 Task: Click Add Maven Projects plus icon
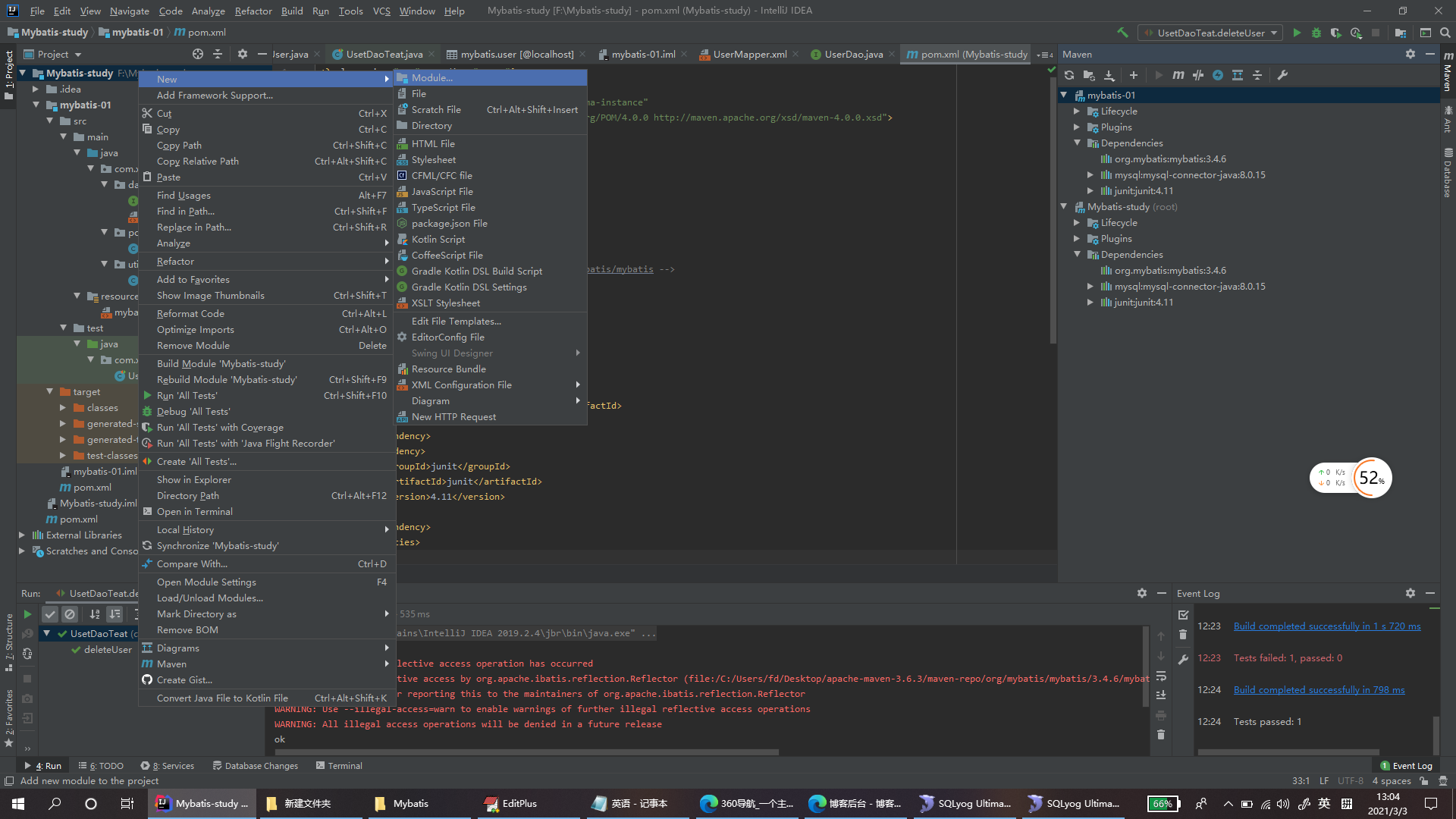coord(1133,75)
